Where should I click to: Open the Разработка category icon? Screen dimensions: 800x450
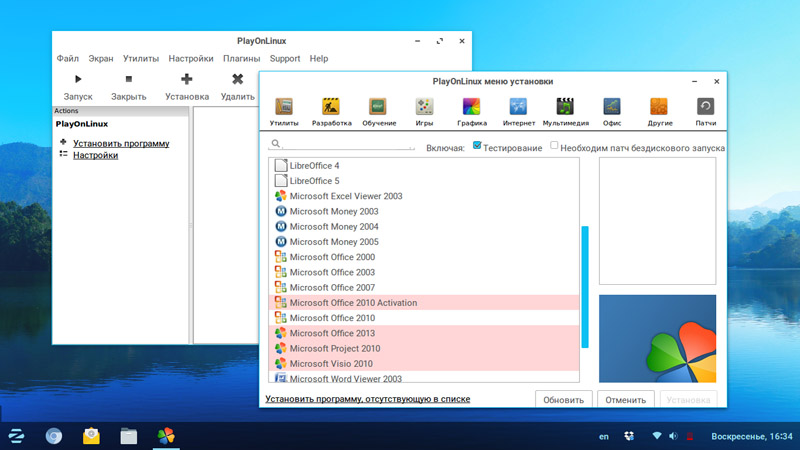(331, 106)
